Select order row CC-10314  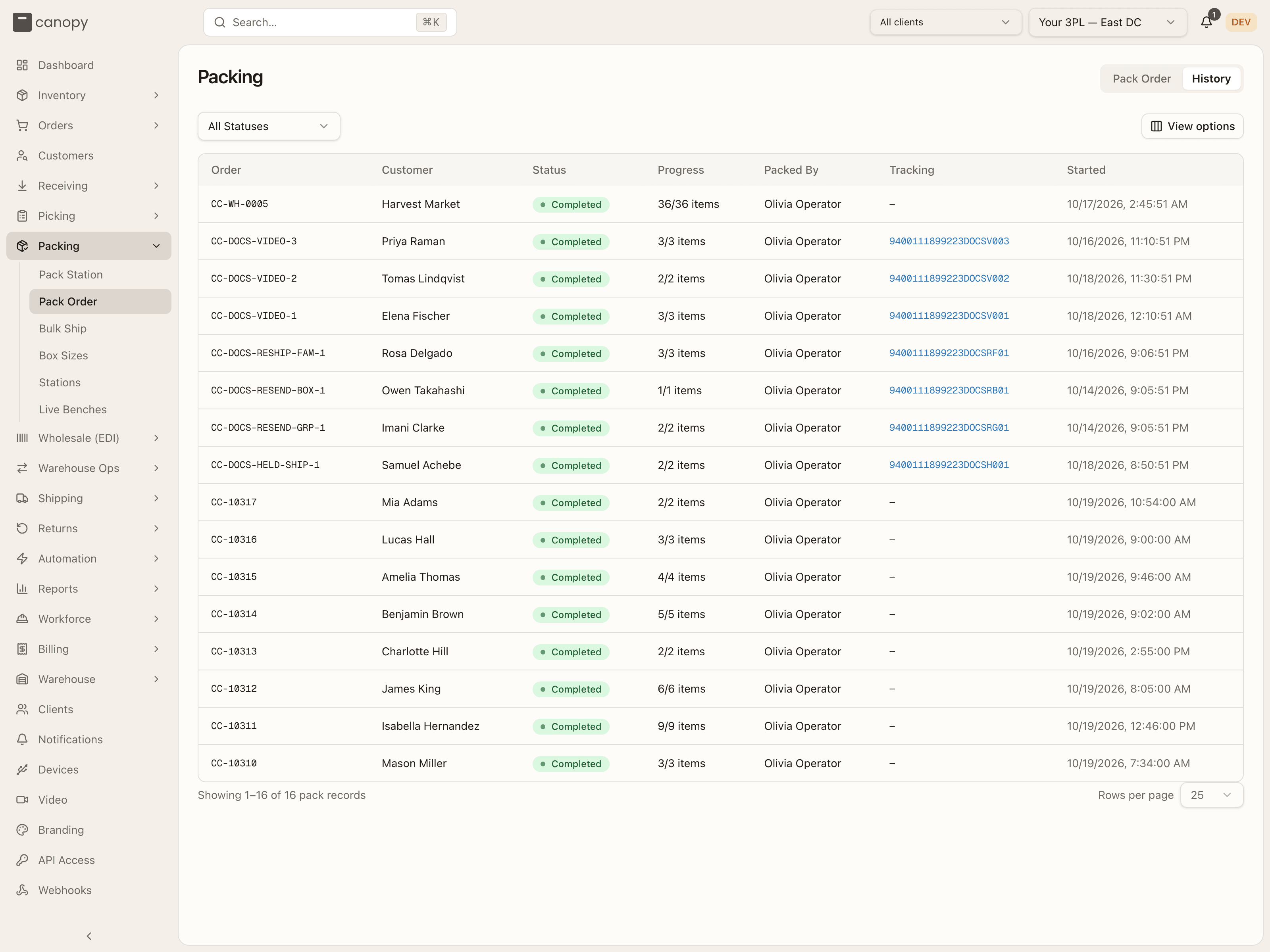coord(720,614)
